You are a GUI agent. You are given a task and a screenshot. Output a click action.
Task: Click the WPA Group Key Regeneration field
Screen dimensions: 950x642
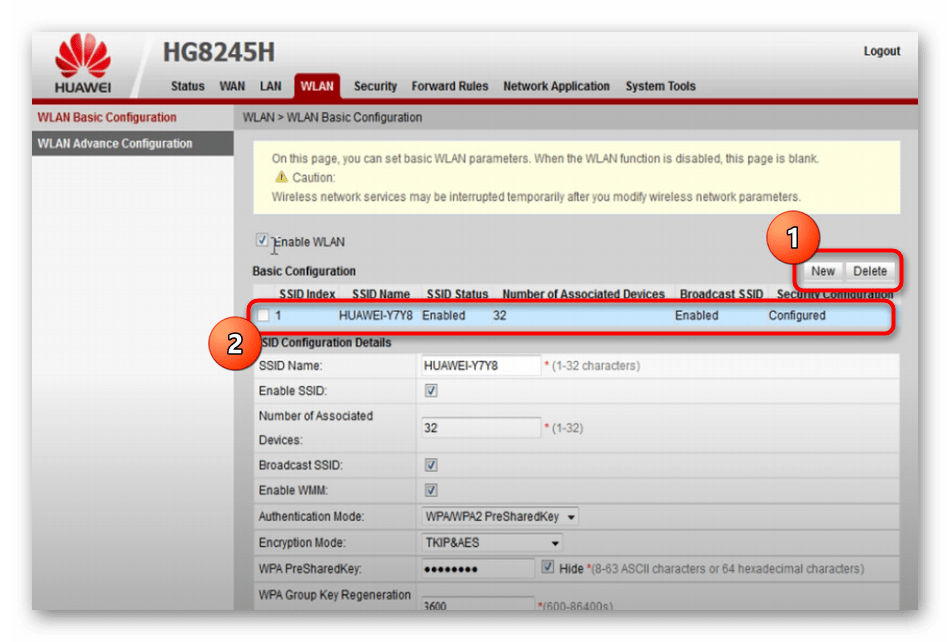click(x=478, y=603)
